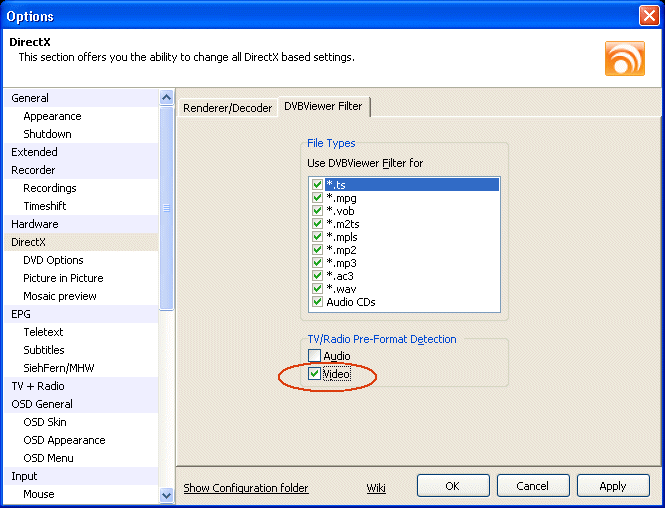Open the Show Configuration folder link
The width and height of the screenshot is (665, 508).
click(246, 488)
